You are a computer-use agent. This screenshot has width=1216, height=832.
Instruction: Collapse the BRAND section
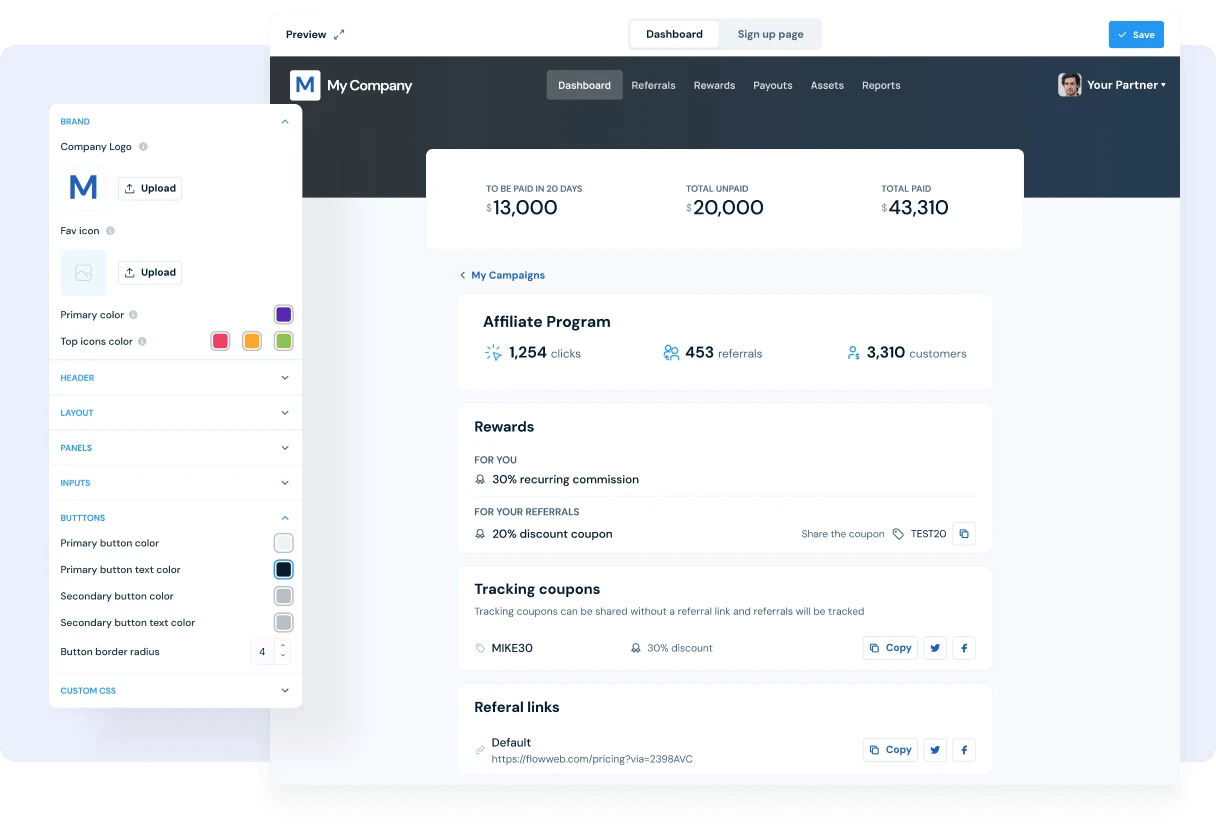click(285, 122)
